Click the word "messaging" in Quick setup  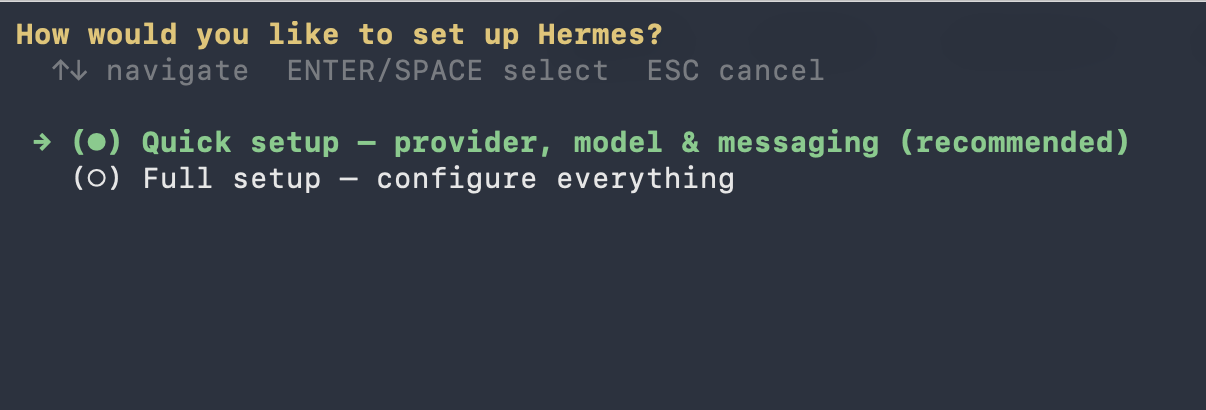tap(799, 143)
